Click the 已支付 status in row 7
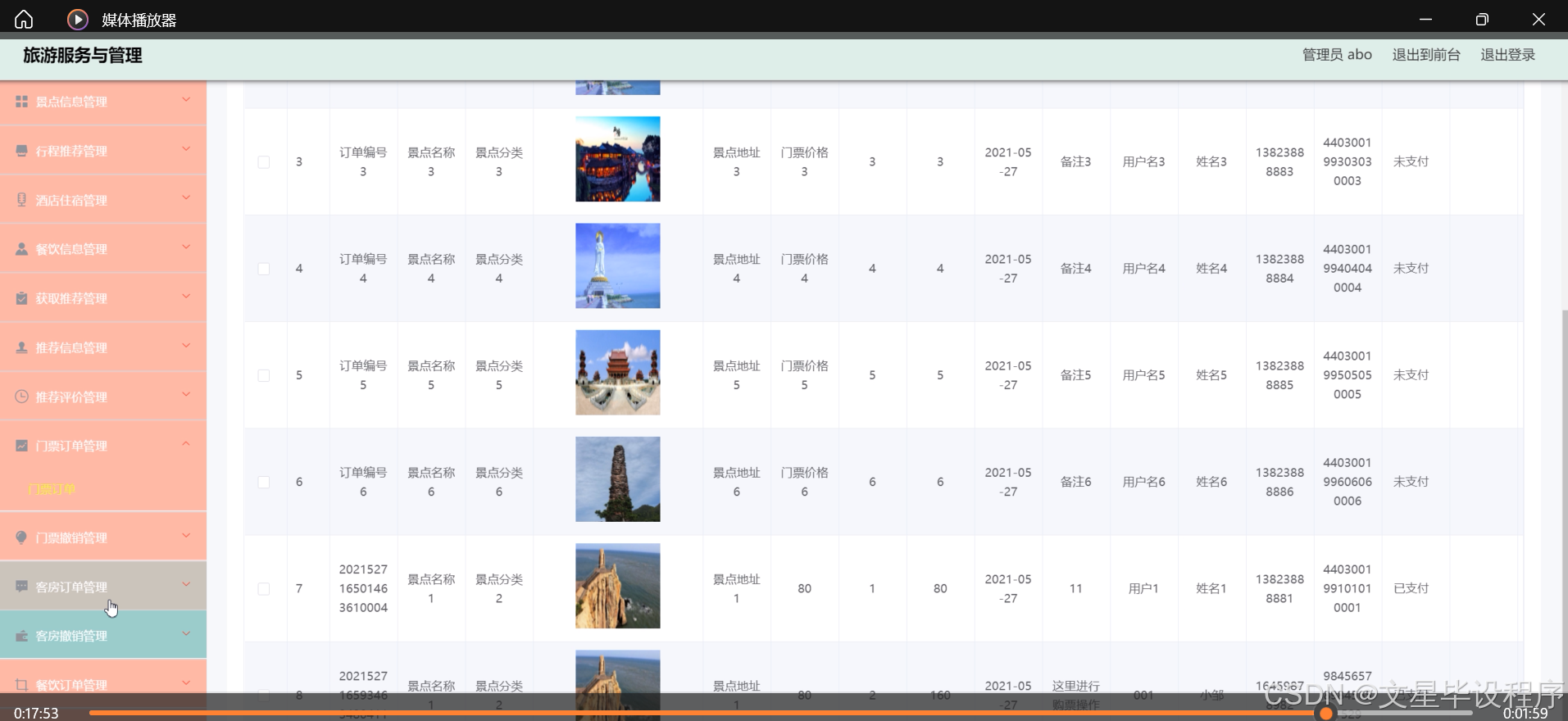 pyautogui.click(x=1411, y=588)
